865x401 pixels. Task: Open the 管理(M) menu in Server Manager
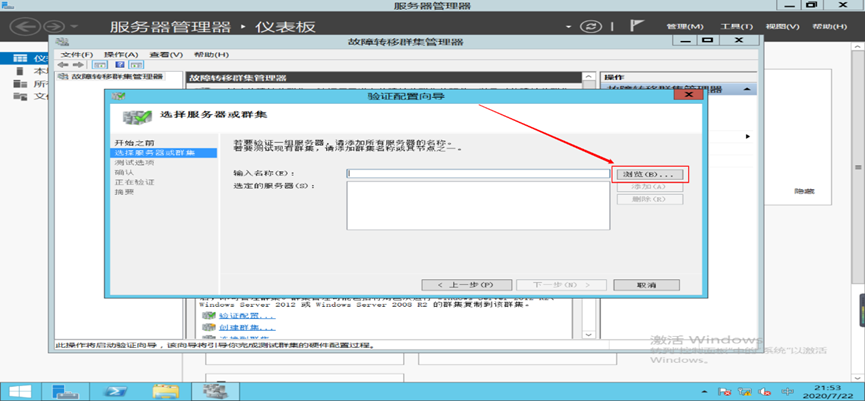(x=685, y=26)
